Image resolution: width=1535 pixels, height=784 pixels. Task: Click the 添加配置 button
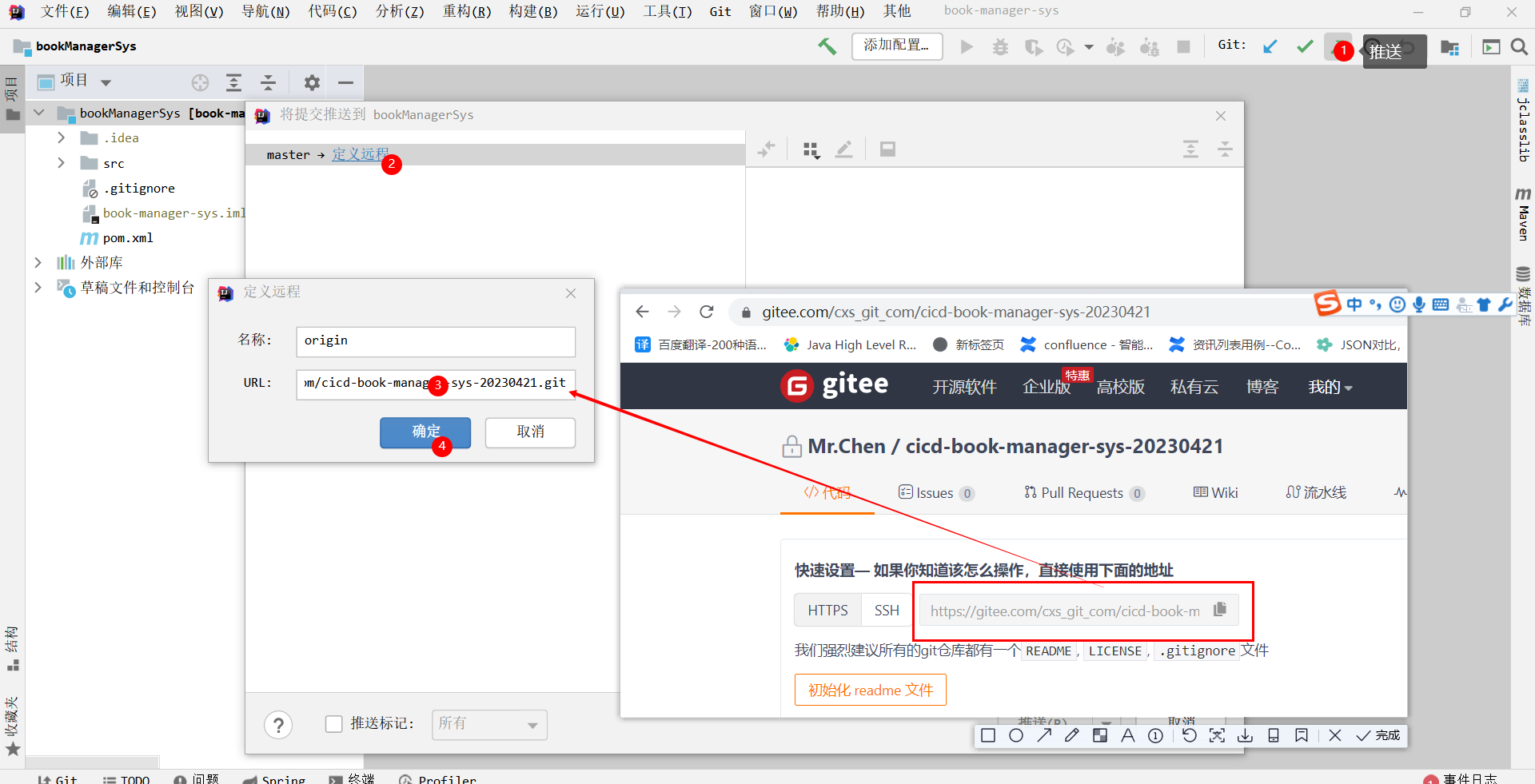(x=897, y=46)
